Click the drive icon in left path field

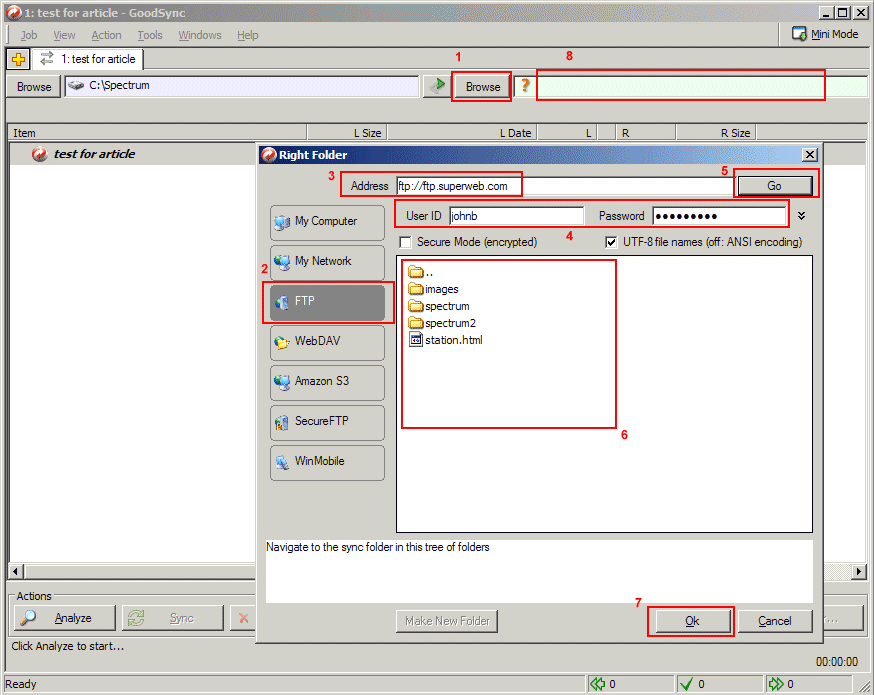(x=76, y=85)
